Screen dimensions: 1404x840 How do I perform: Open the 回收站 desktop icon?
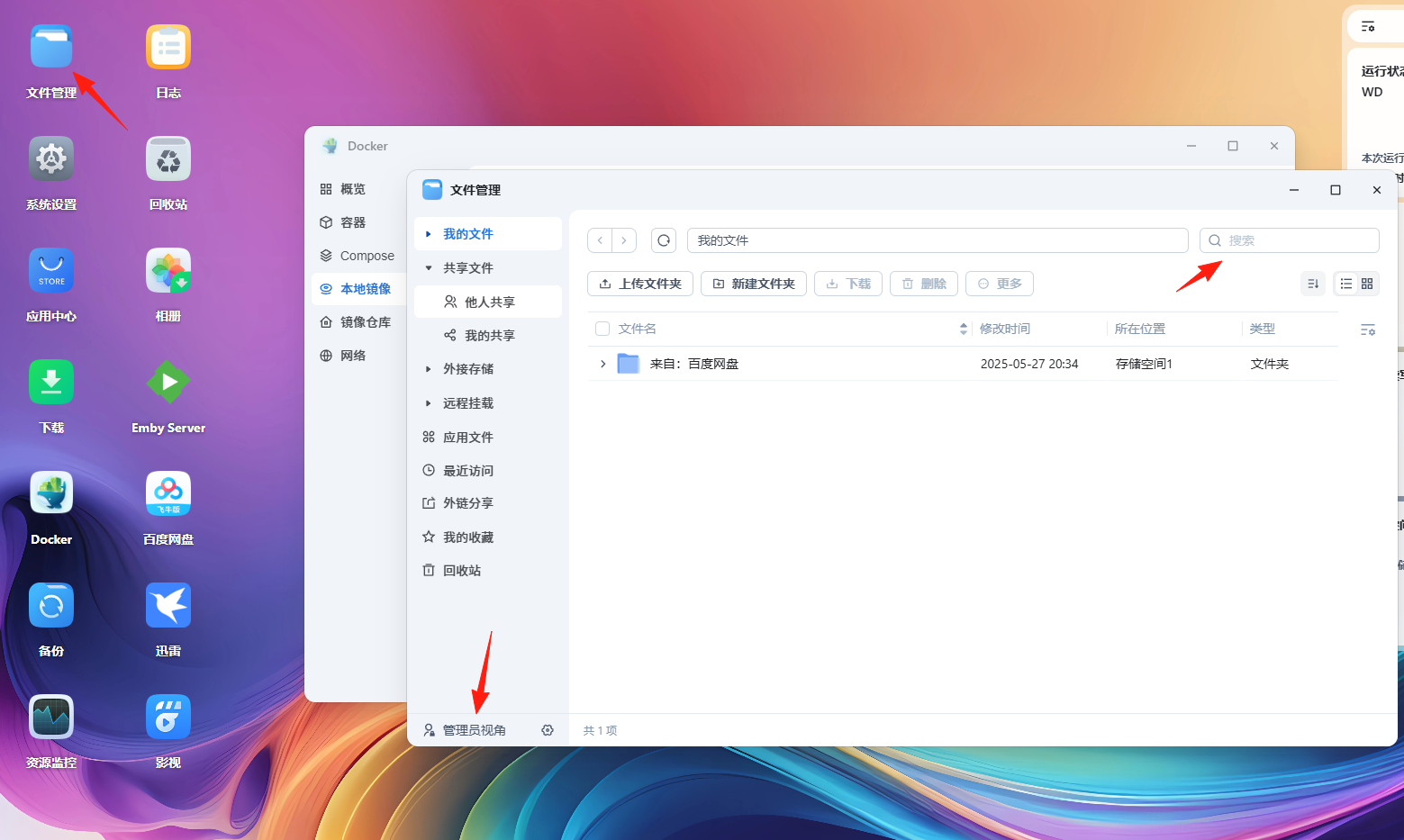point(168,158)
